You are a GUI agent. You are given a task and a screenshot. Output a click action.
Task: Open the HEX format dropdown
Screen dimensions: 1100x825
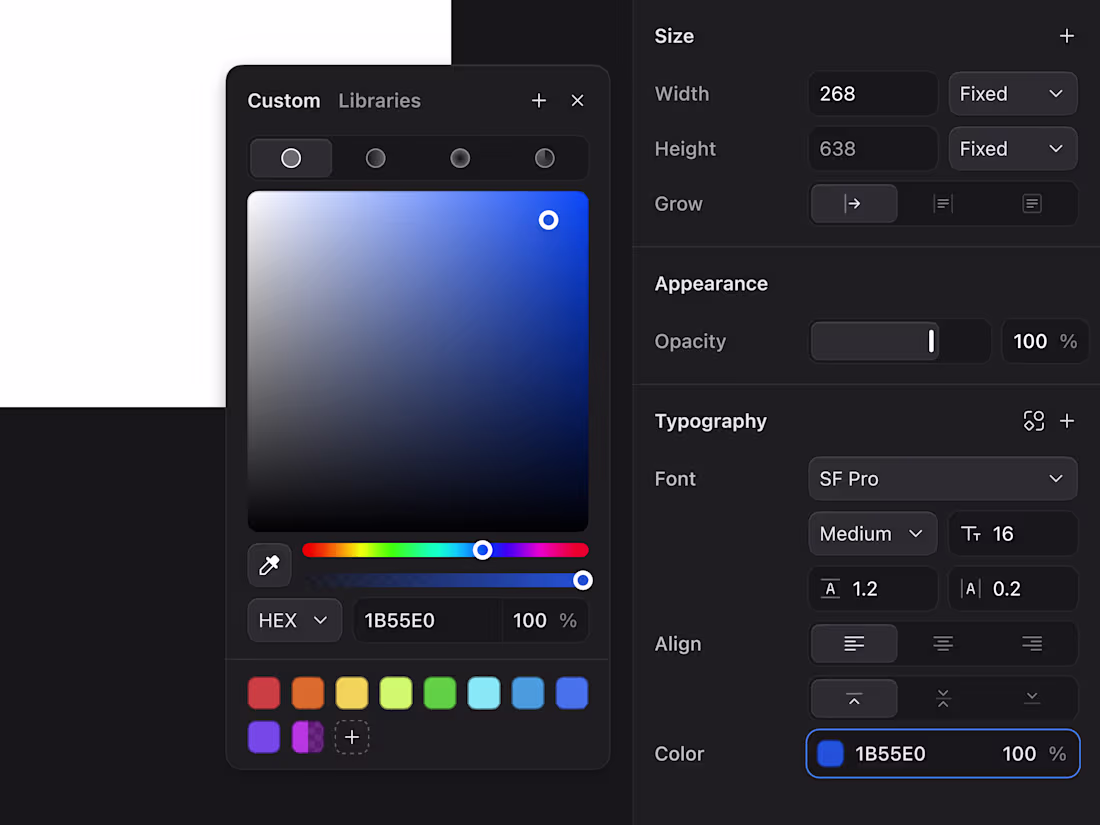click(x=294, y=620)
